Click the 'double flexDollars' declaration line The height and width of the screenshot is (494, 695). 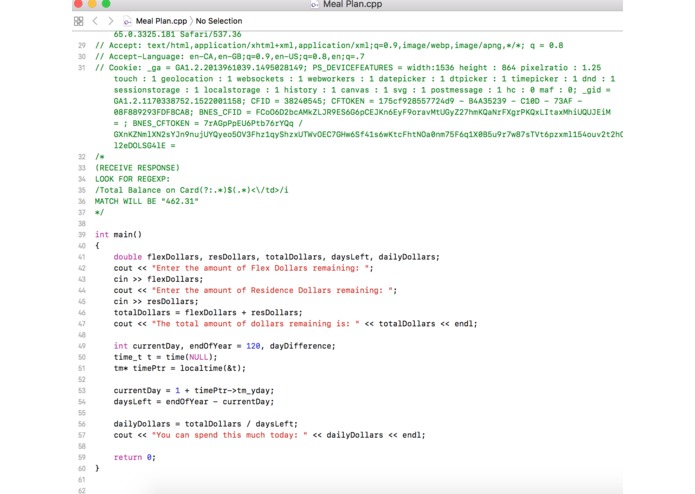coord(277,257)
